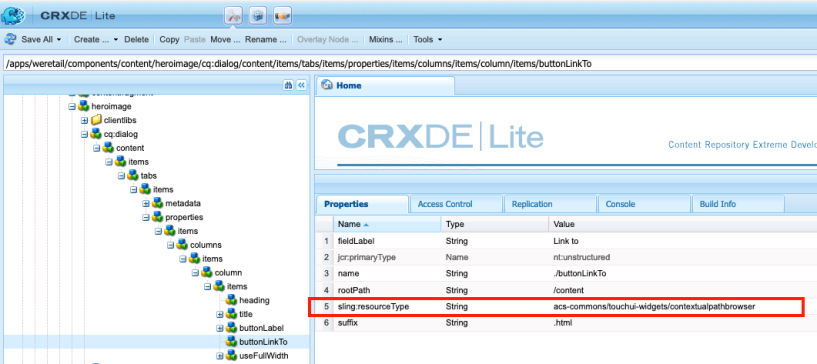The width and height of the screenshot is (817, 364).
Task: Collapse the column tree node
Action: 195,272
